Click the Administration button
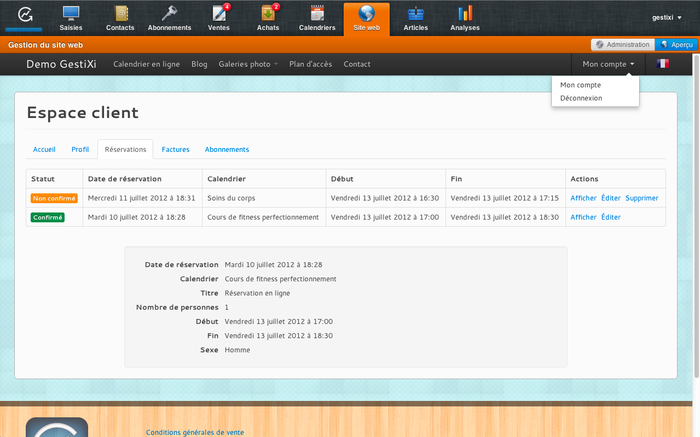Viewport: 700px width, 437px height. pos(622,45)
